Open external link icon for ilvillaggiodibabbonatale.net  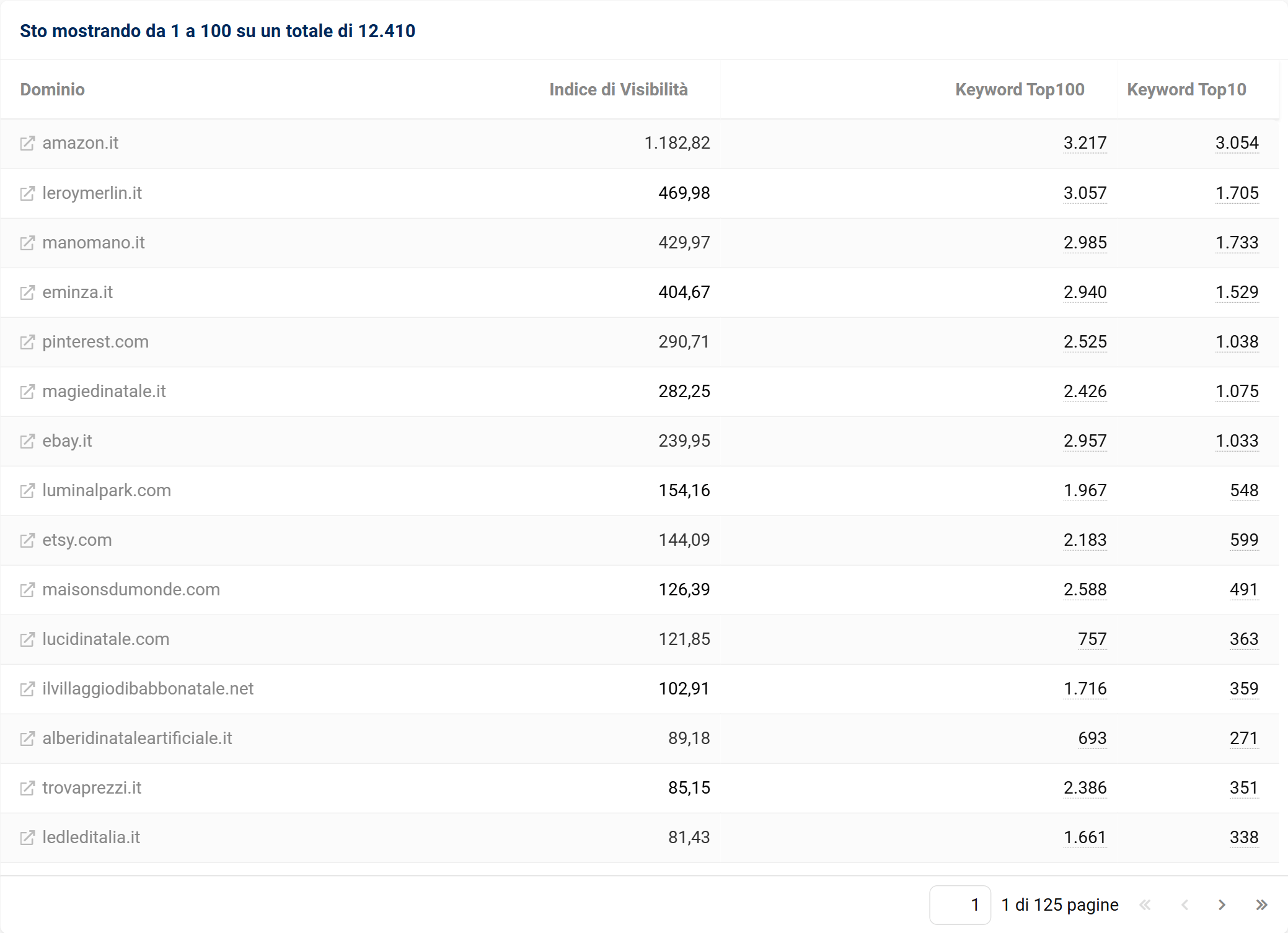pyautogui.click(x=27, y=689)
